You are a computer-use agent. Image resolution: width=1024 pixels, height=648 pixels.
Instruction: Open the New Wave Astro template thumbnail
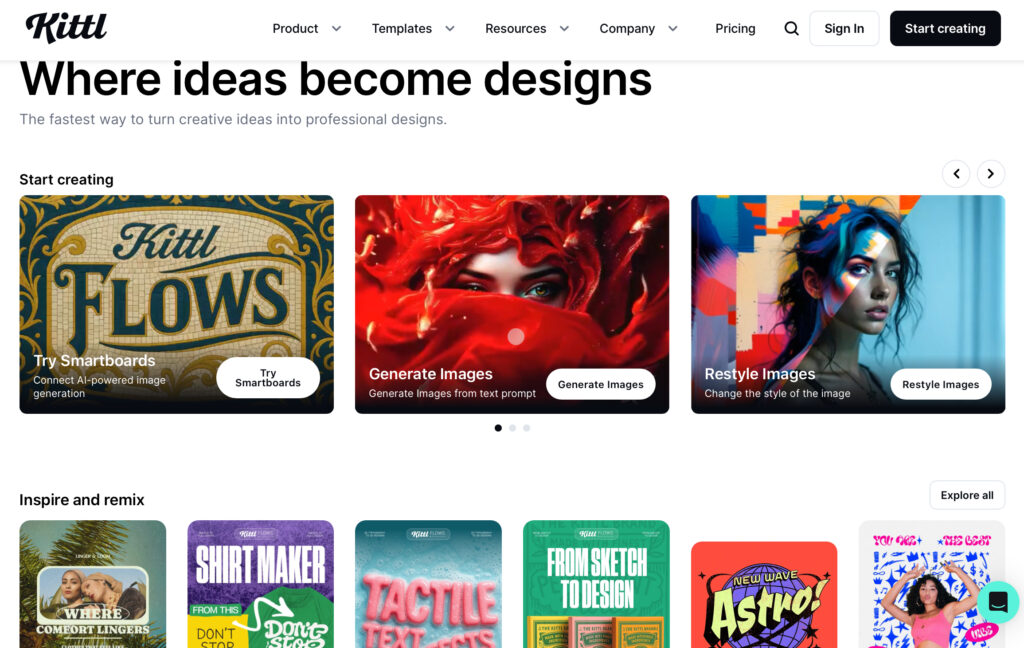pyautogui.click(x=764, y=594)
